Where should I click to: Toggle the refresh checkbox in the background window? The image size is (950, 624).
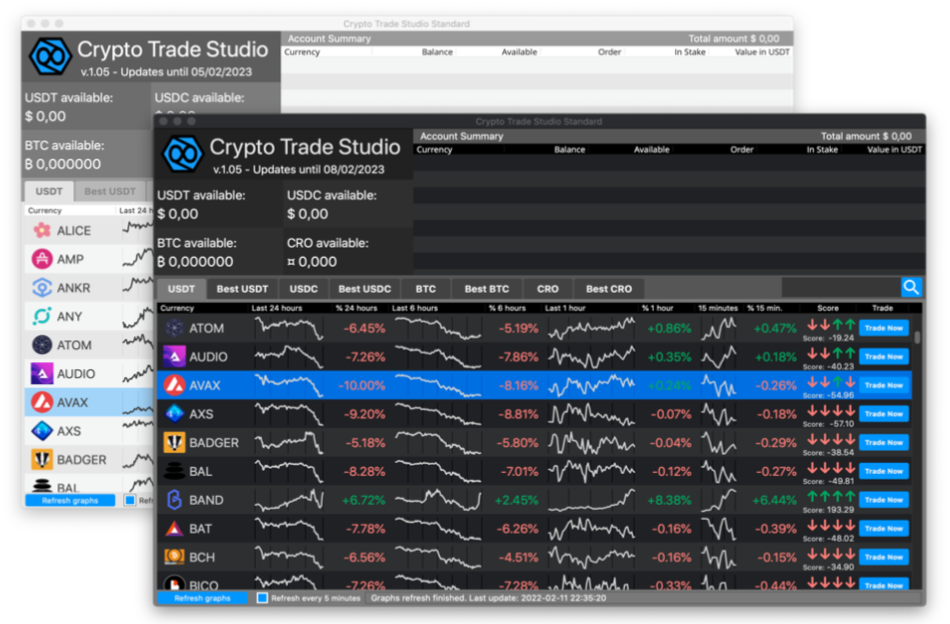coord(129,498)
